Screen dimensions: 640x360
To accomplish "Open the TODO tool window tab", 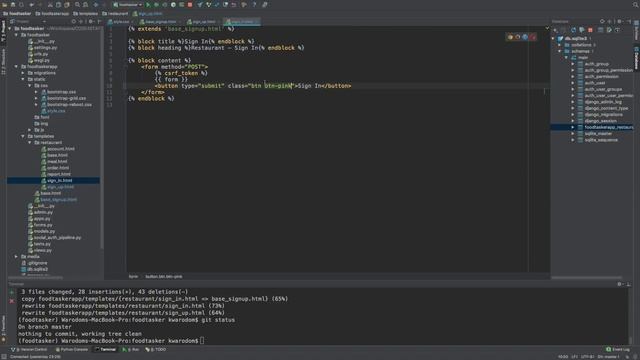I will pyautogui.click(x=156, y=350).
